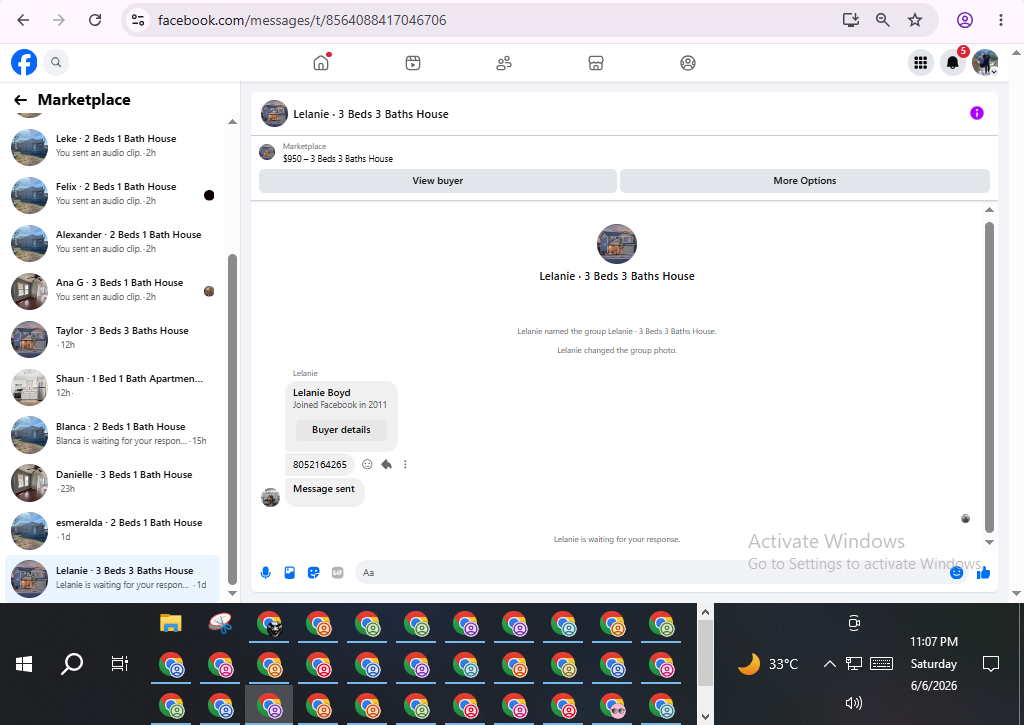Open Windows taskbar search
The width and height of the screenshot is (1024, 725).
(x=72, y=664)
